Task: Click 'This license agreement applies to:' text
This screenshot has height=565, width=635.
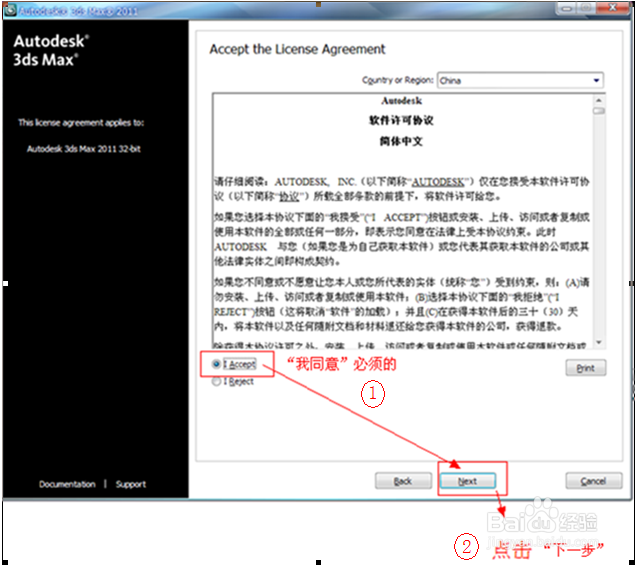Action: [x=81, y=122]
